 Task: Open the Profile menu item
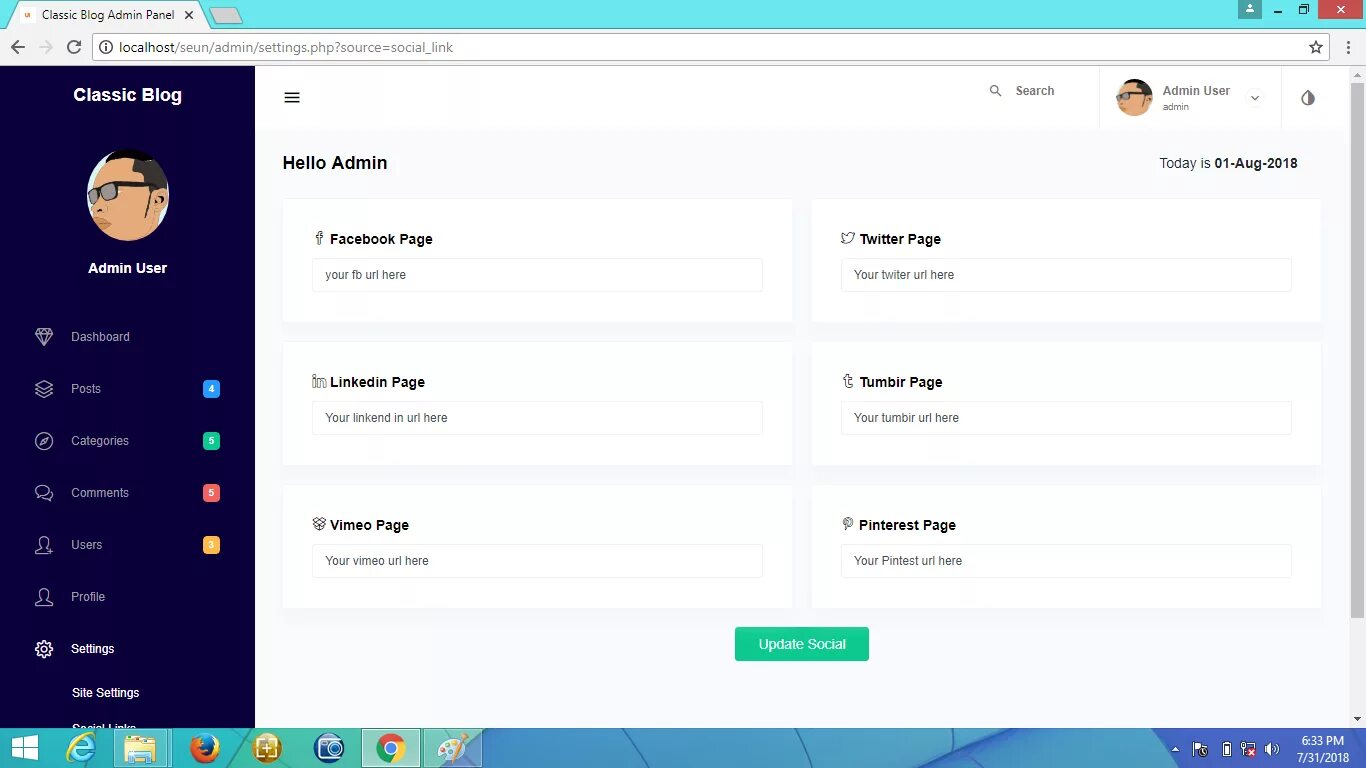point(88,597)
